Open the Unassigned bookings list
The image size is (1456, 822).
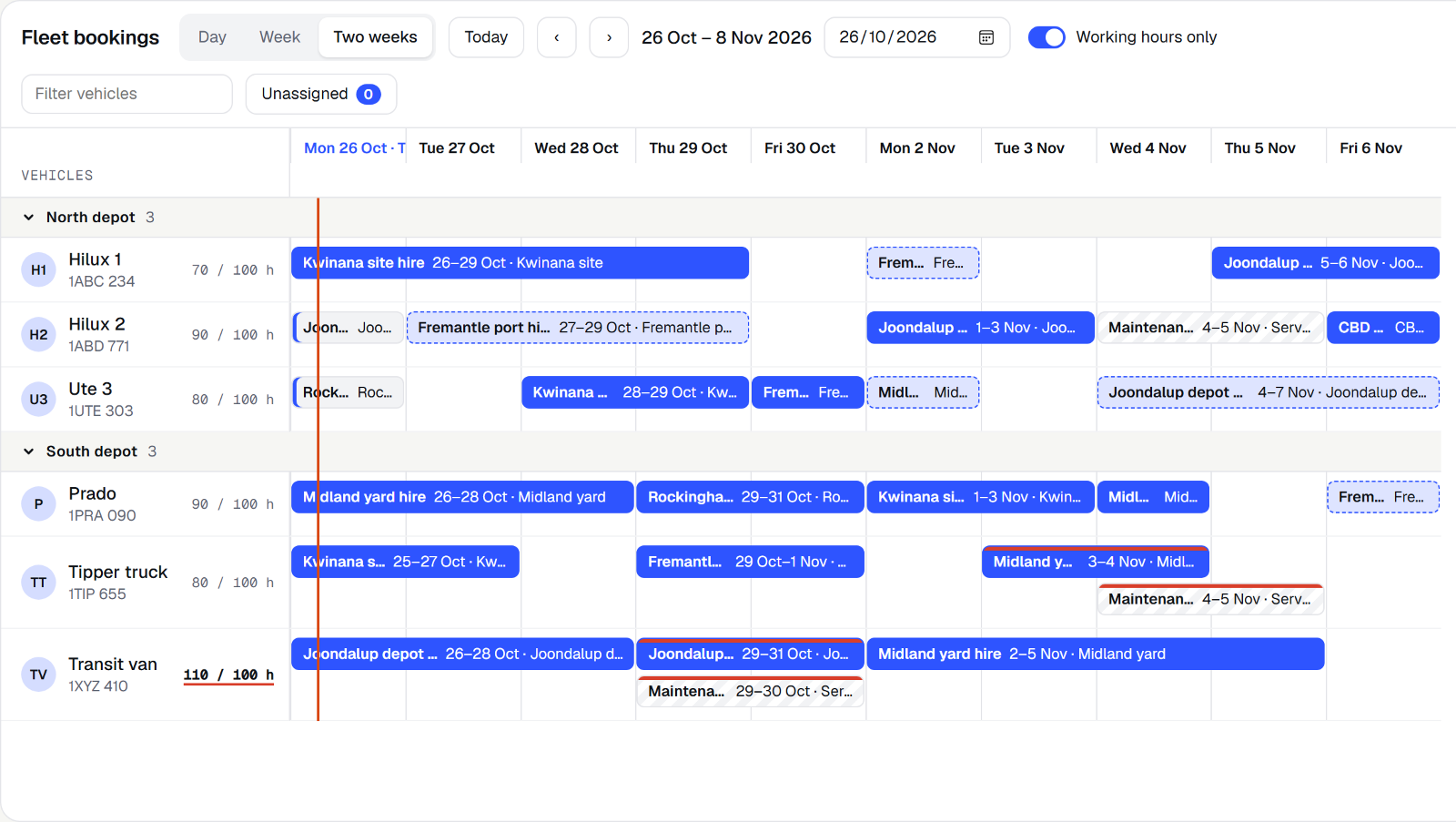[x=321, y=94]
